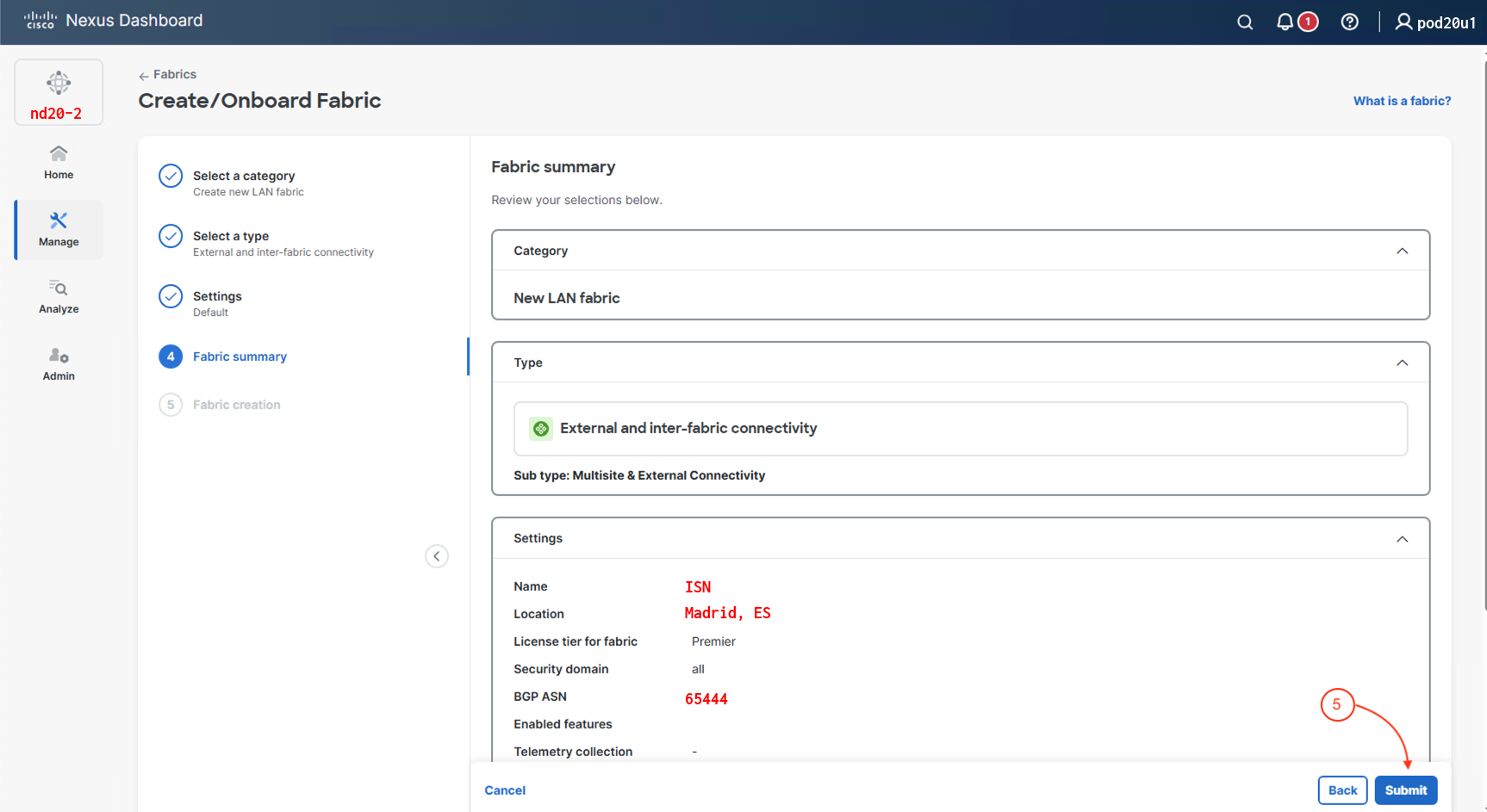The image size is (1487, 812).
Task: Open 'What is a fabric?' link
Action: (x=1402, y=102)
